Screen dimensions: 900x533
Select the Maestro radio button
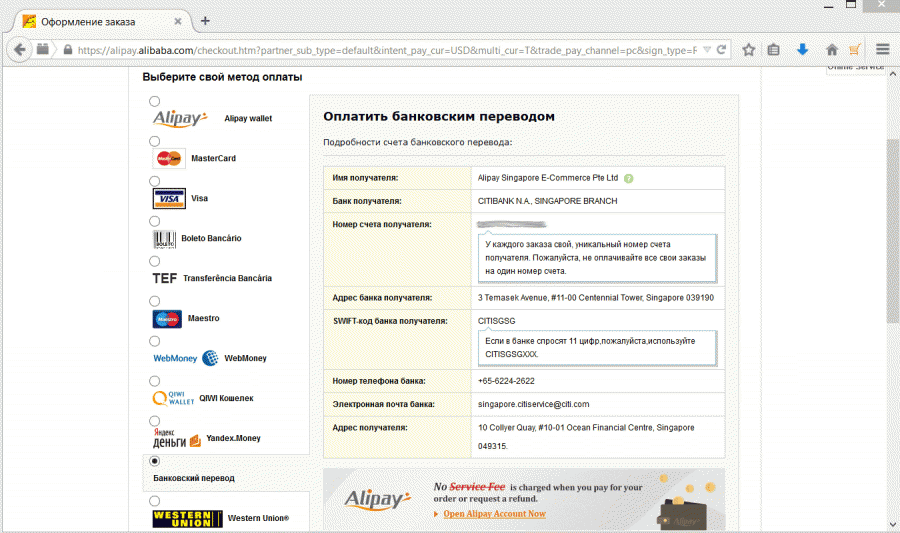(x=154, y=301)
